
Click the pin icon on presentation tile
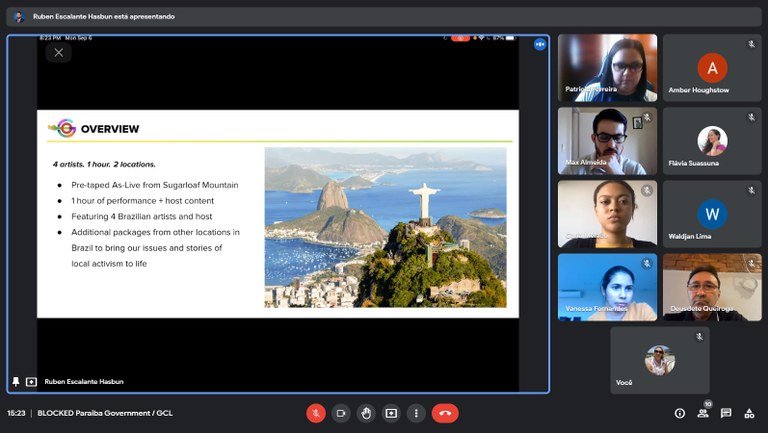16,382
